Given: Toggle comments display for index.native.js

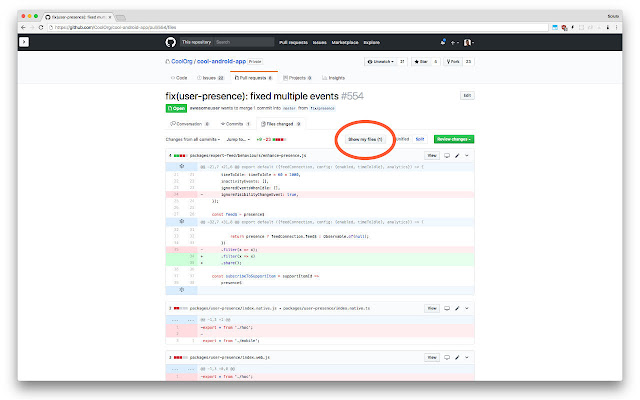Looking at the screenshot, I should tap(447, 308).
